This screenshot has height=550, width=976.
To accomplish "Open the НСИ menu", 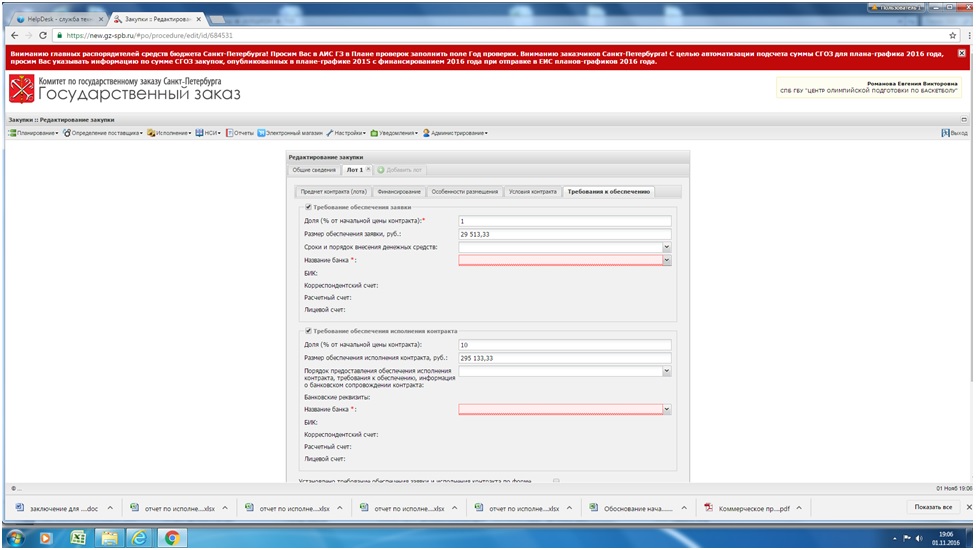I will pyautogui.click(x=208, y=133).
